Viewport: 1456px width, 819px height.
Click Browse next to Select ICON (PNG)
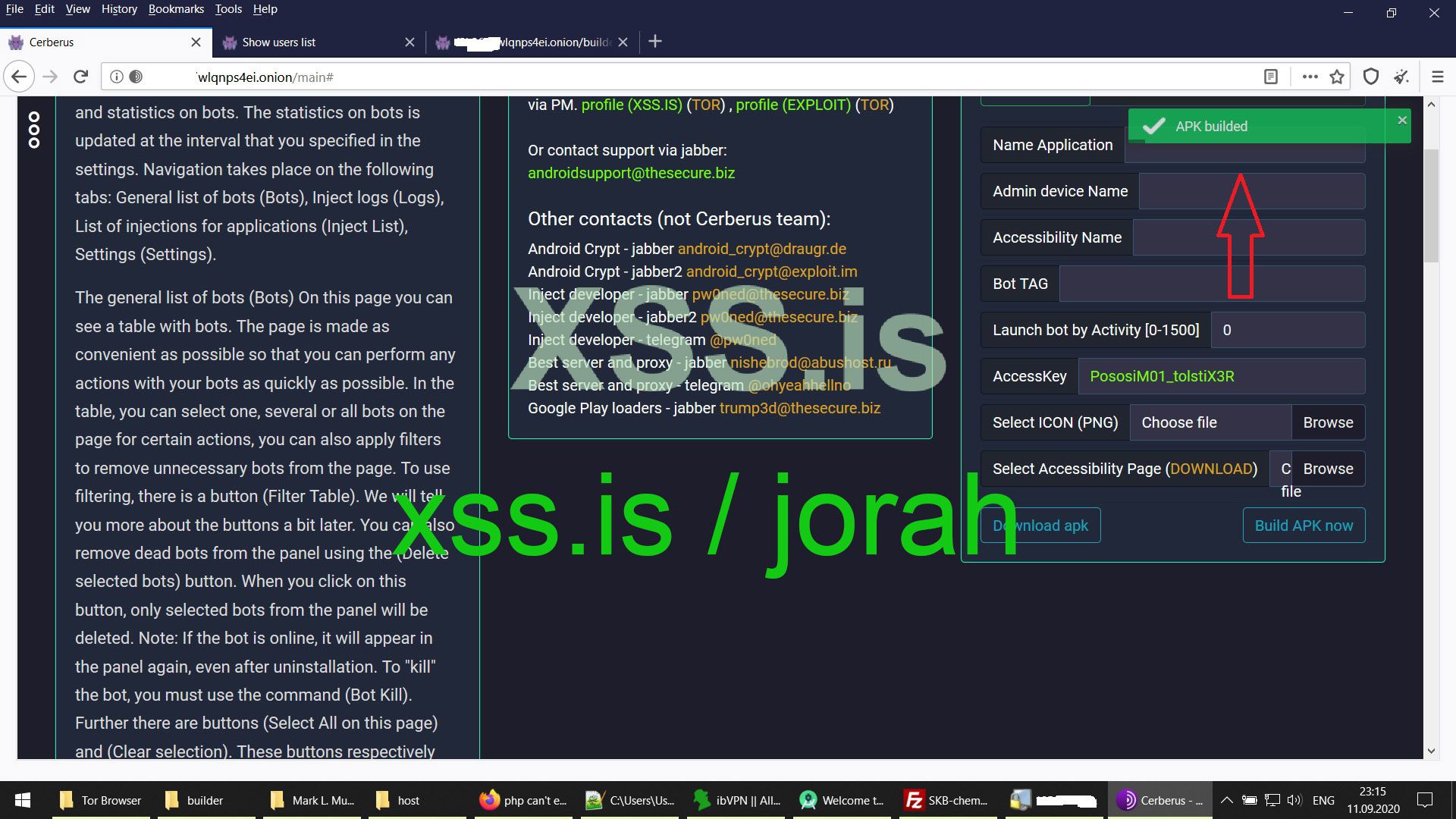(1328, 422)
